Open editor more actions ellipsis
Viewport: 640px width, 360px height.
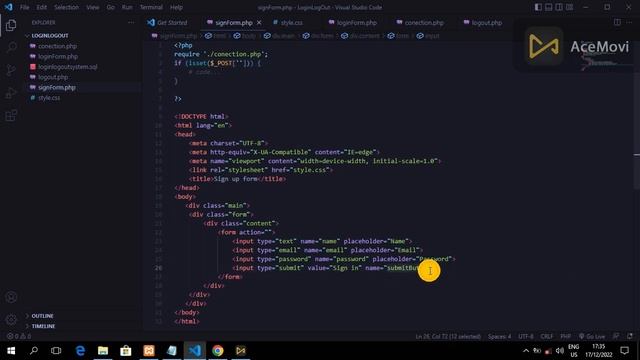(x=629, y=22)
